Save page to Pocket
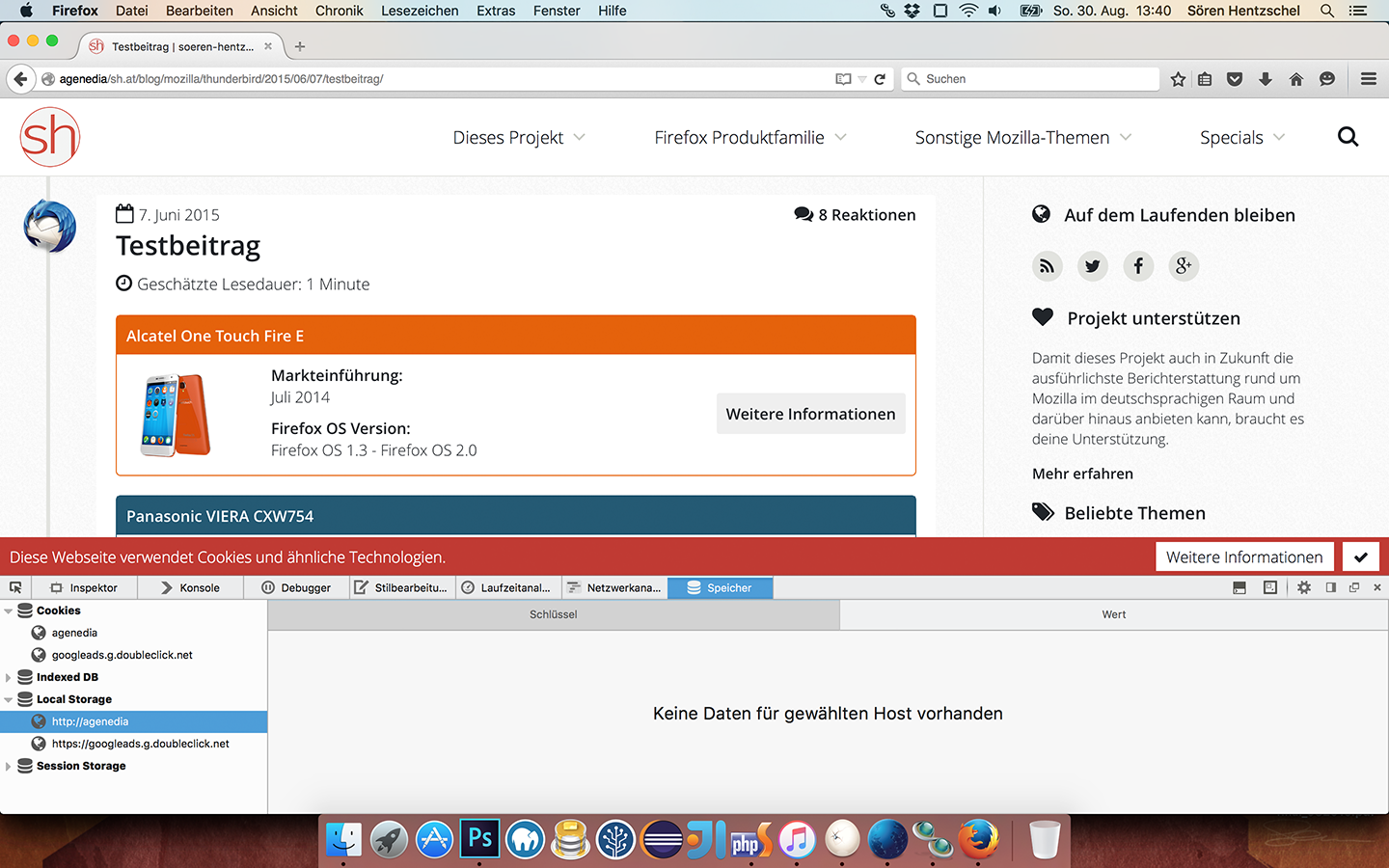 1235,79
